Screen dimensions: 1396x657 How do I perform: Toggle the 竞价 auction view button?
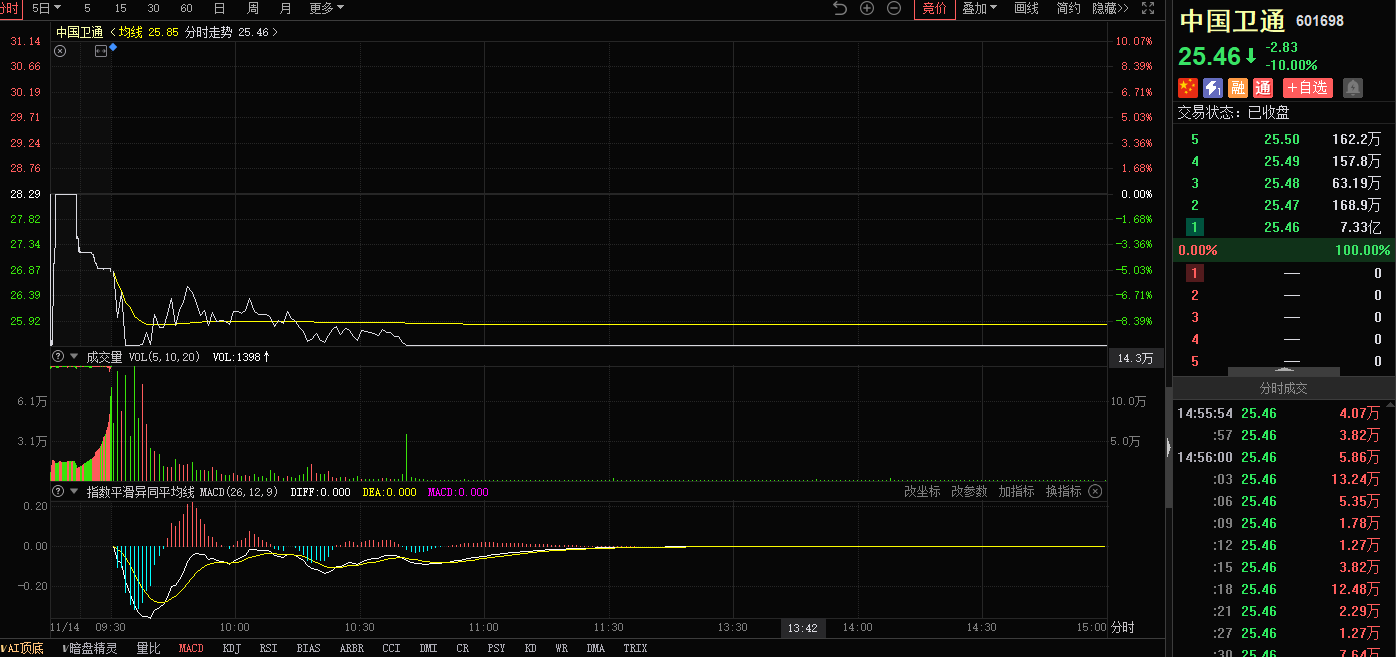[x=934, y=9]
